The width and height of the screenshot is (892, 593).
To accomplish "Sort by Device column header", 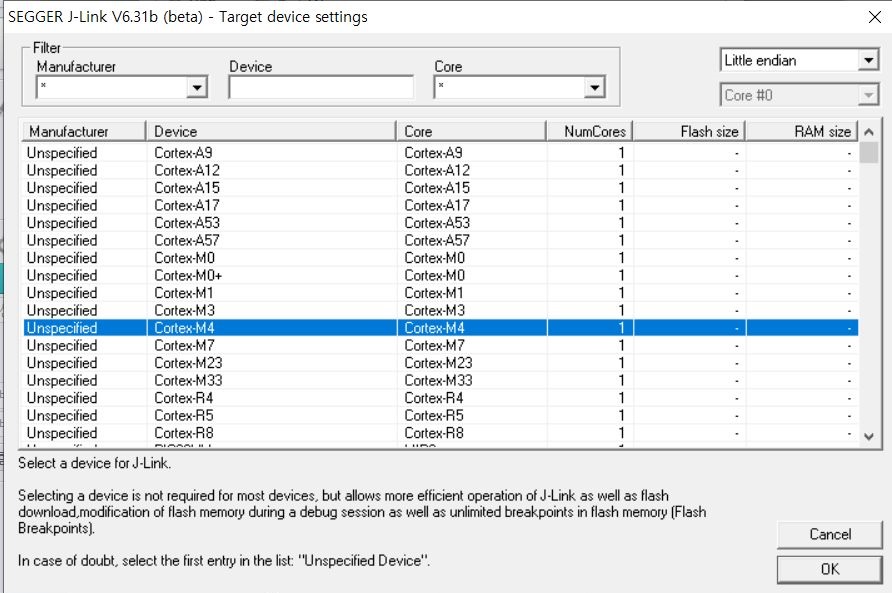I will (271, 131).
